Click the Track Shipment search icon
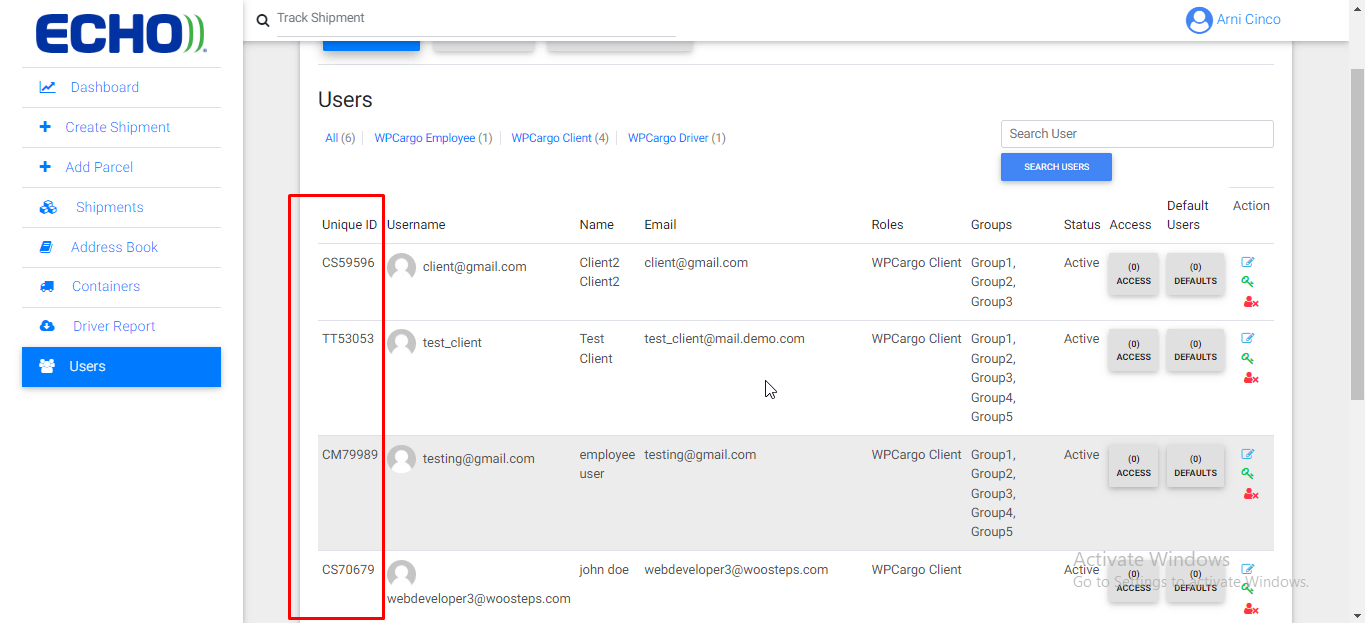 click(x=263, y=20)
